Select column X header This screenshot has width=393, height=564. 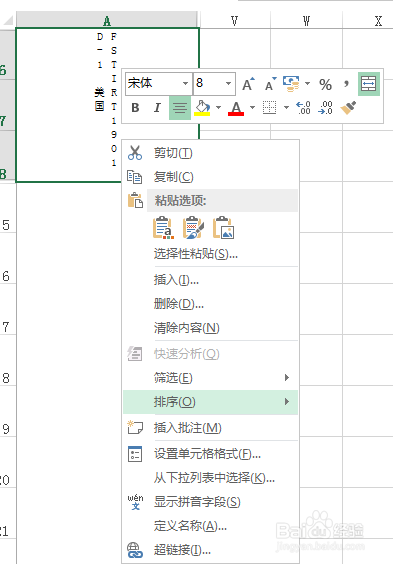(x=368, y=21)
